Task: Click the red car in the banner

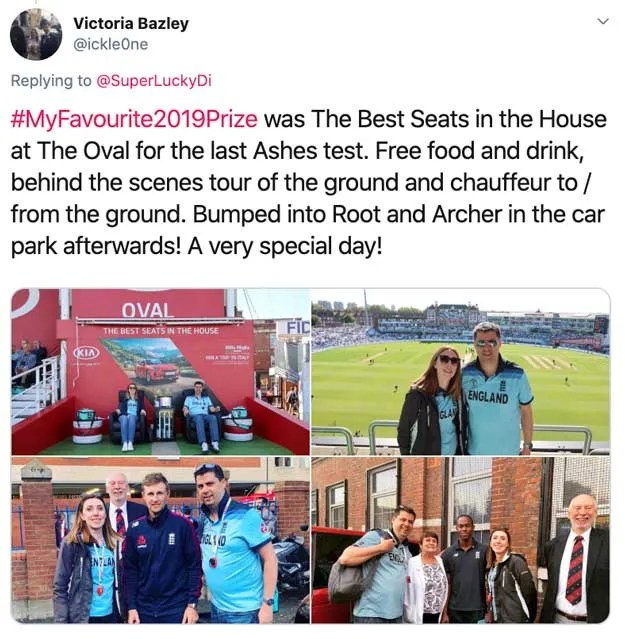Action: (157, 370)
